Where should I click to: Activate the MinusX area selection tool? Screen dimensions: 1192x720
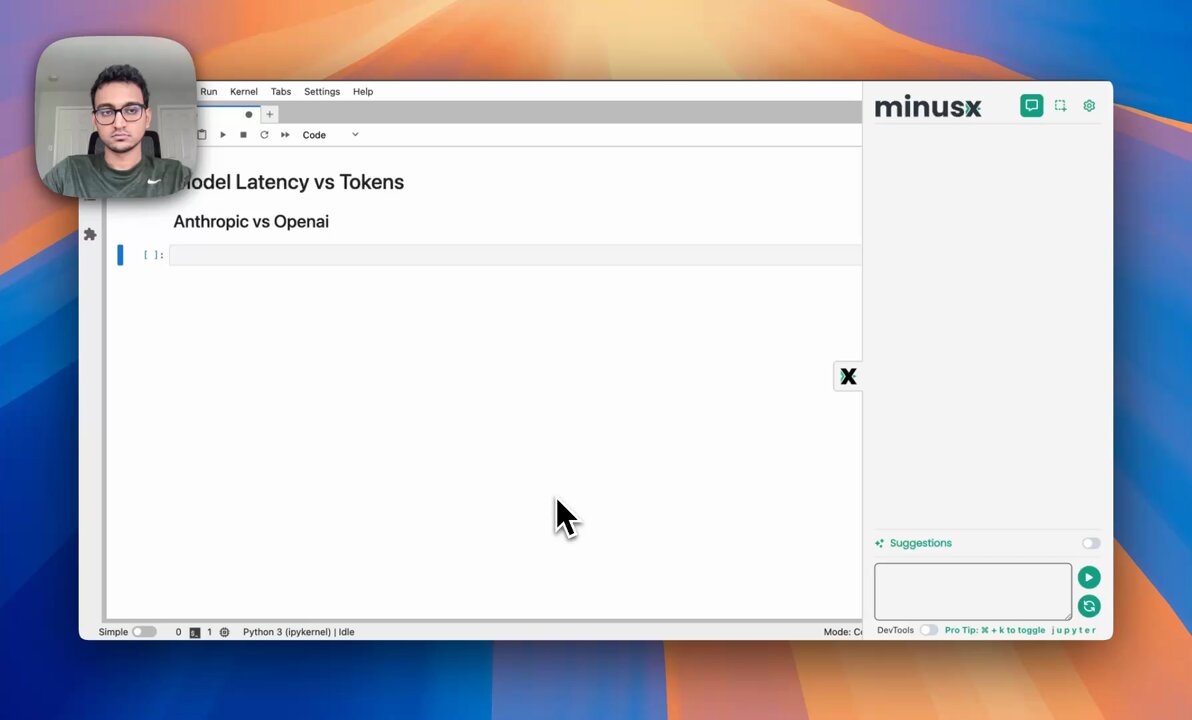point(1060,106)
